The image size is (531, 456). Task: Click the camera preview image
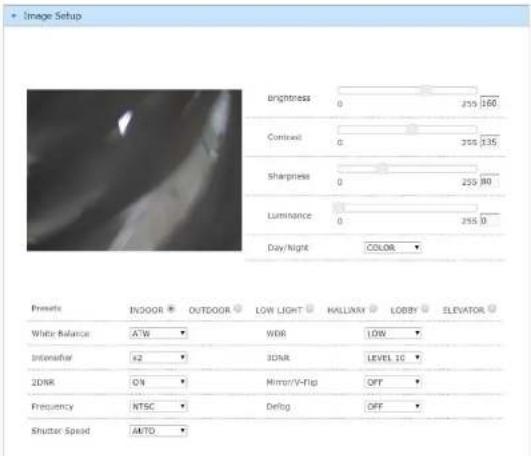(x=134, y=170)
